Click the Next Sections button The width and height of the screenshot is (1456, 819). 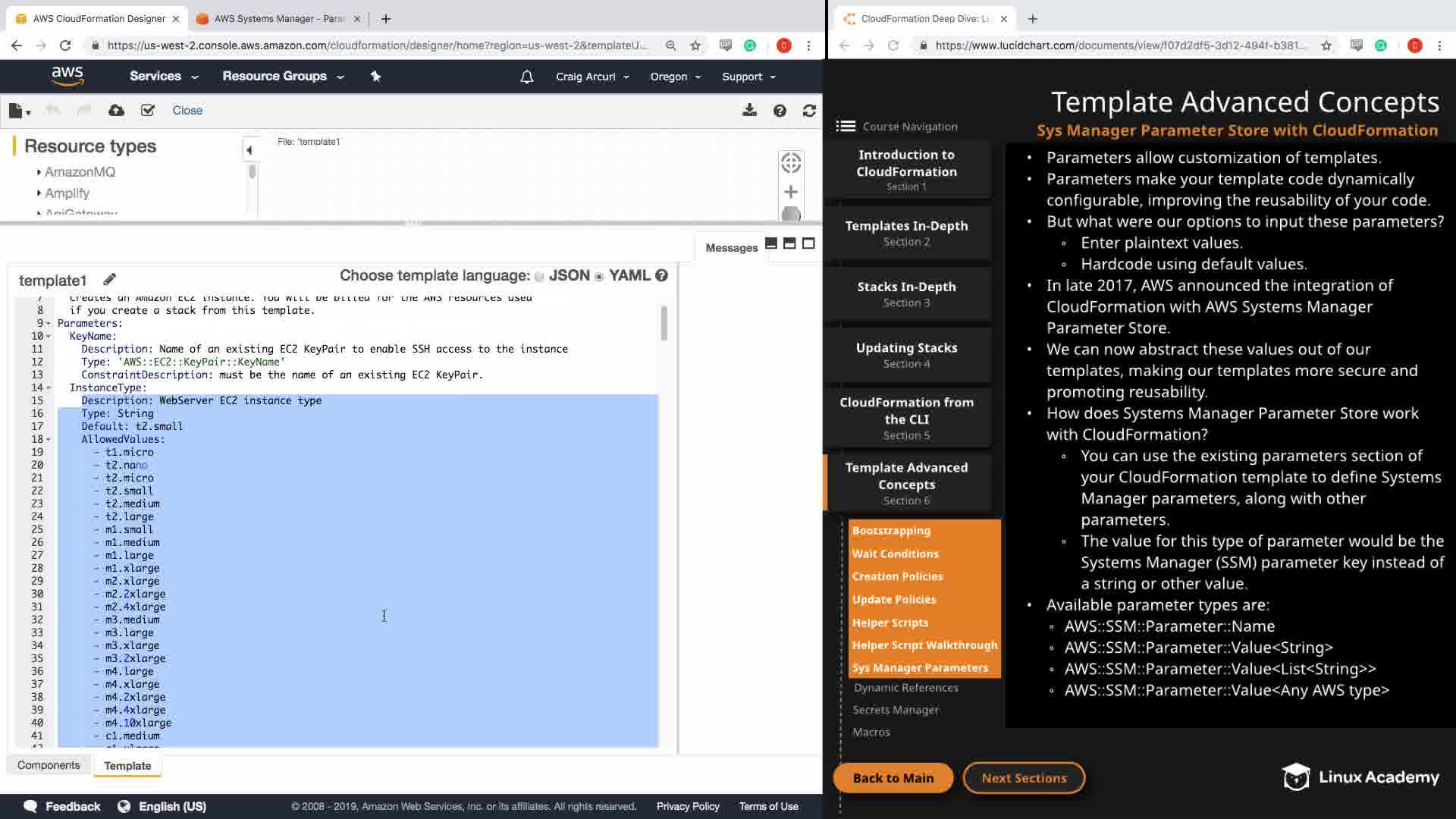click(1024, 778)
